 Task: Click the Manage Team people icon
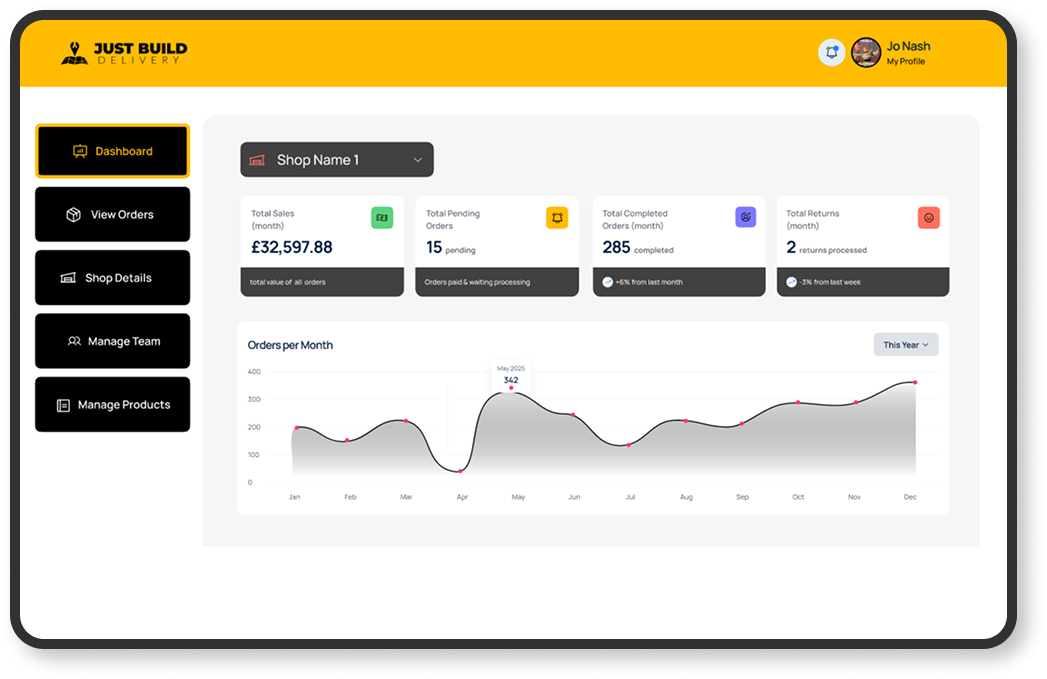click(72, 341)
